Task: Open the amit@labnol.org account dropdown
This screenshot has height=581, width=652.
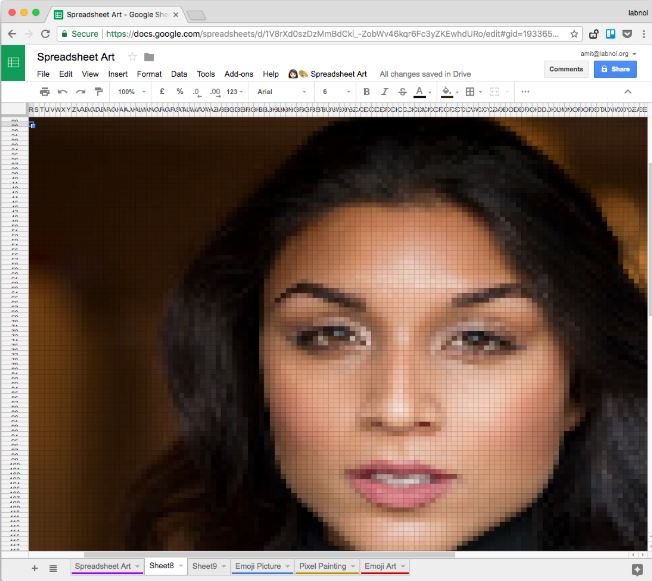Action: [608, 54]
